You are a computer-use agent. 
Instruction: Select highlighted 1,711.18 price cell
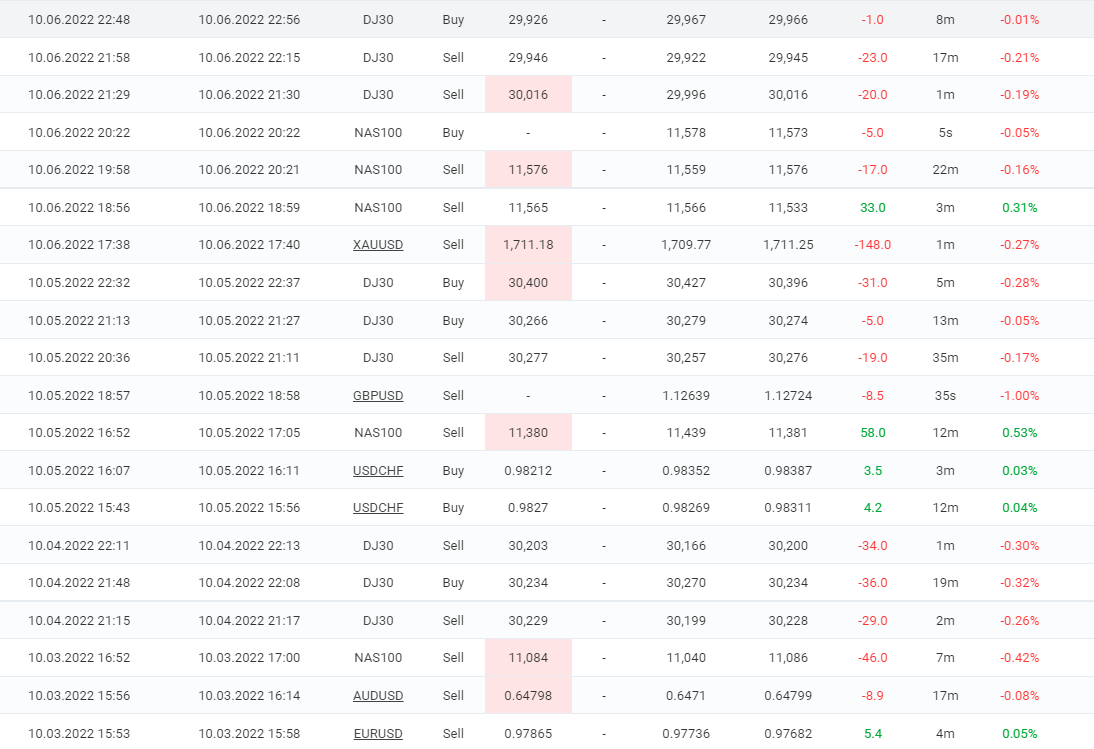click(x=528, y=245)
